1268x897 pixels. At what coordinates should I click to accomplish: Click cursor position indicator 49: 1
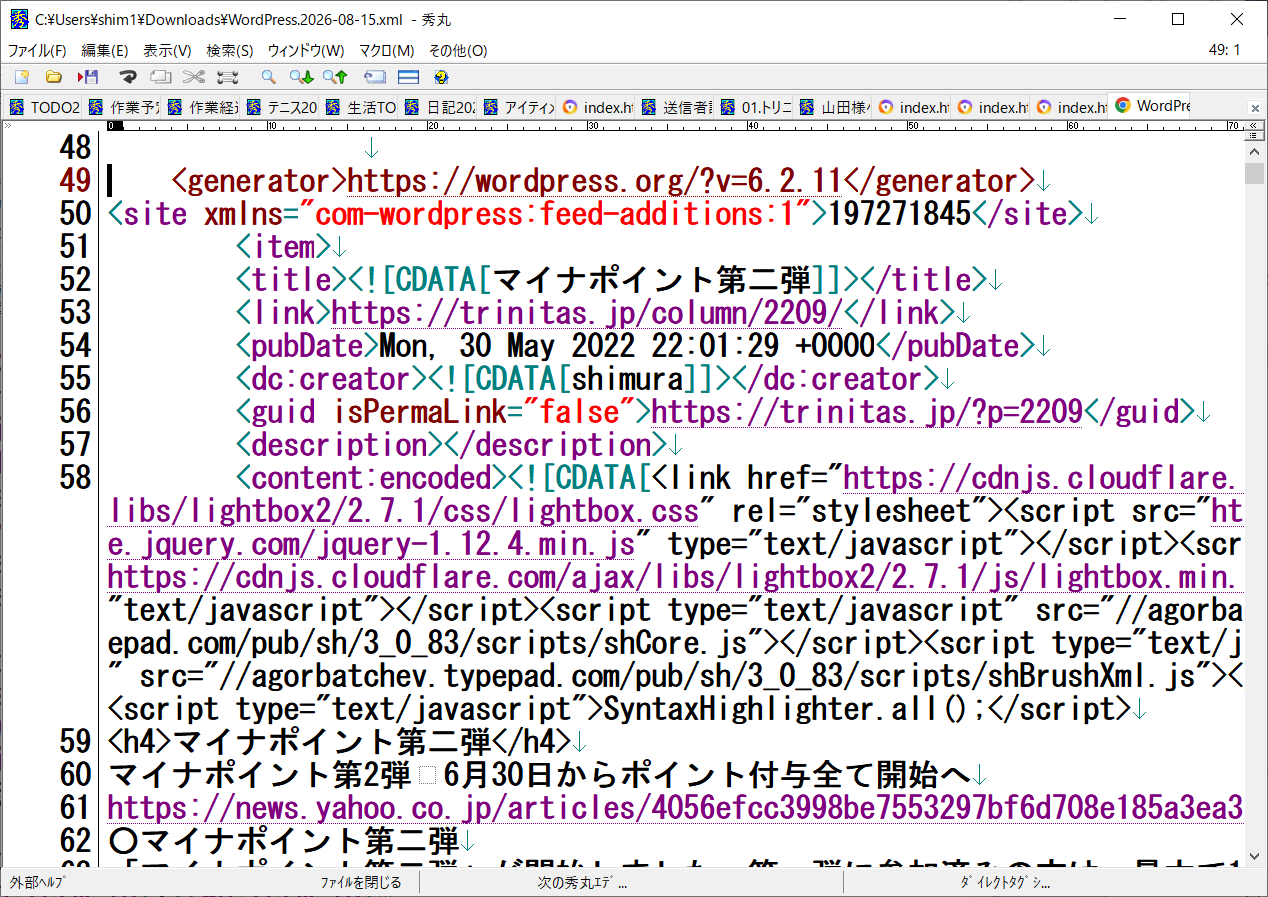pos(1224,50)
